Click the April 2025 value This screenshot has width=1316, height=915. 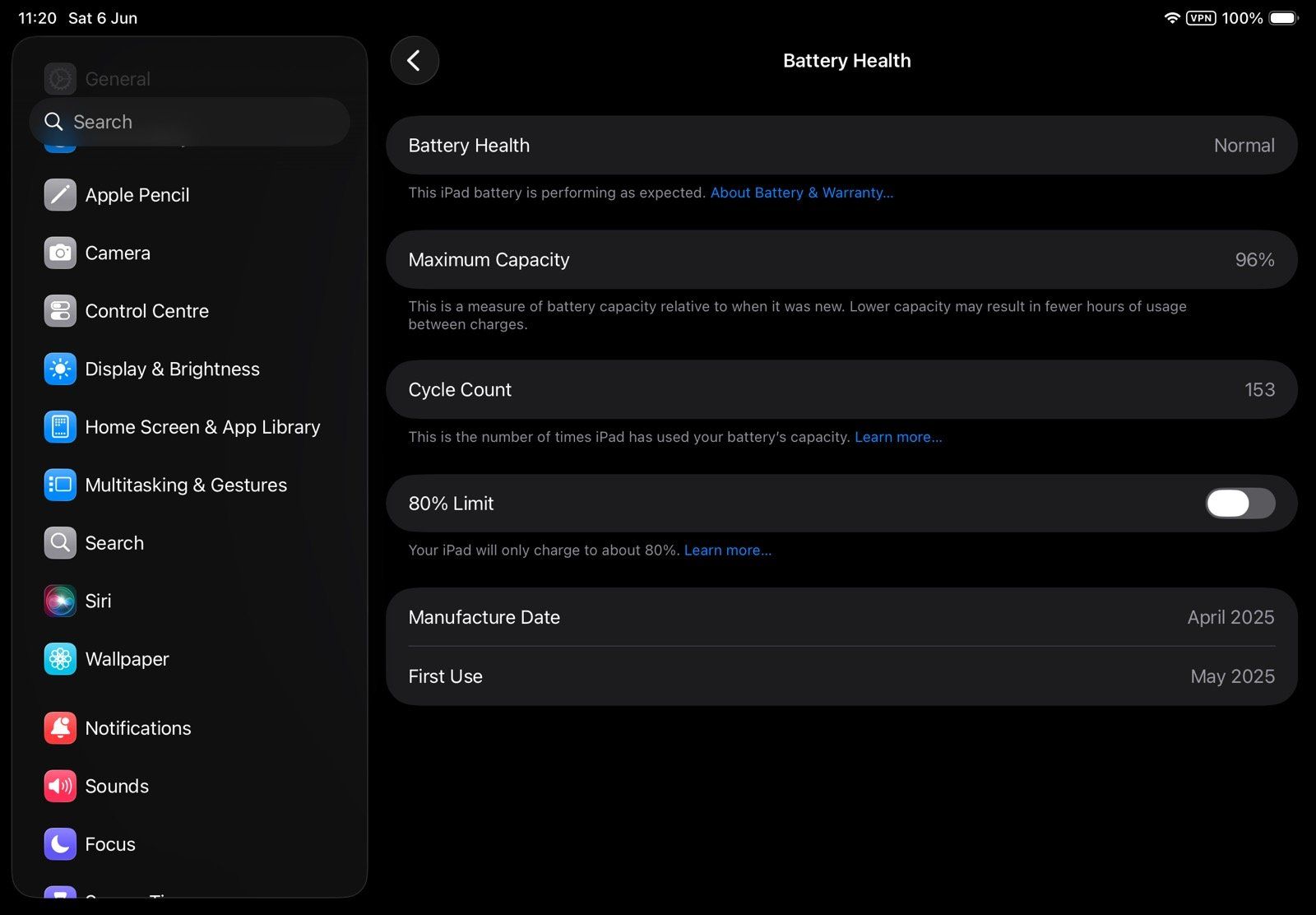tap(1230, 617)
